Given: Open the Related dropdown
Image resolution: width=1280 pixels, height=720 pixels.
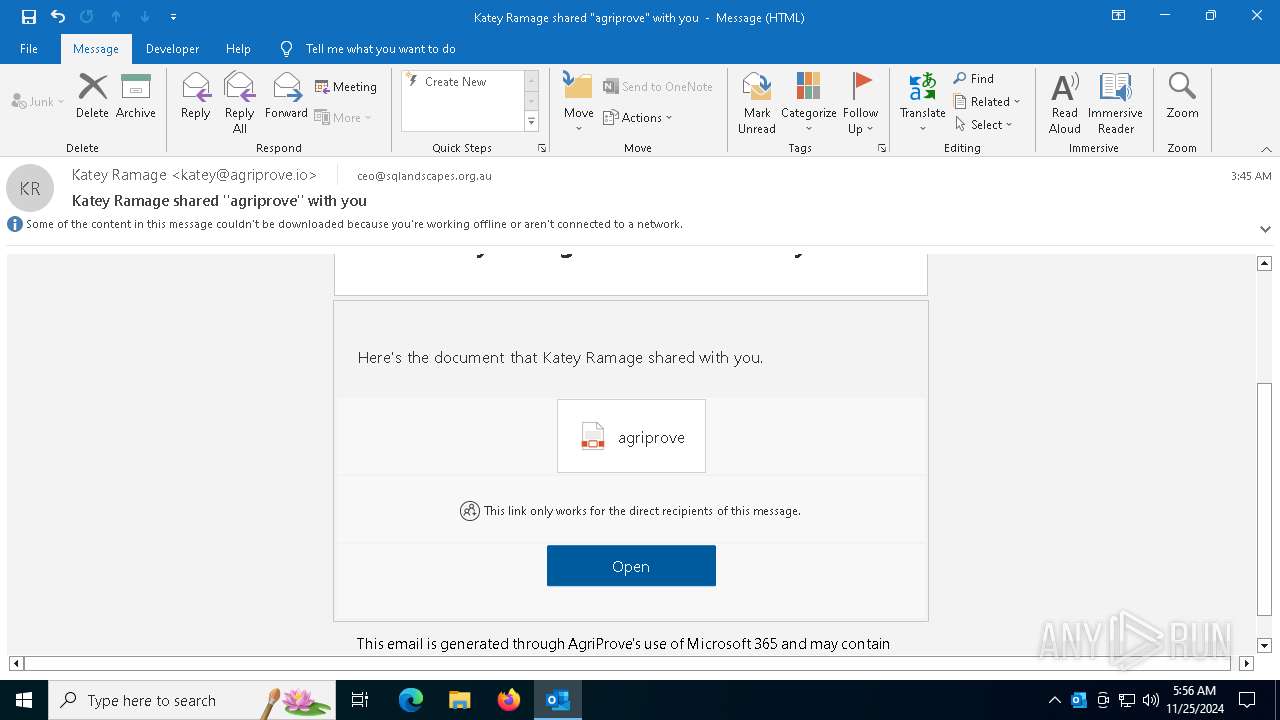Looking at the screenshot, I should point(988,101).
